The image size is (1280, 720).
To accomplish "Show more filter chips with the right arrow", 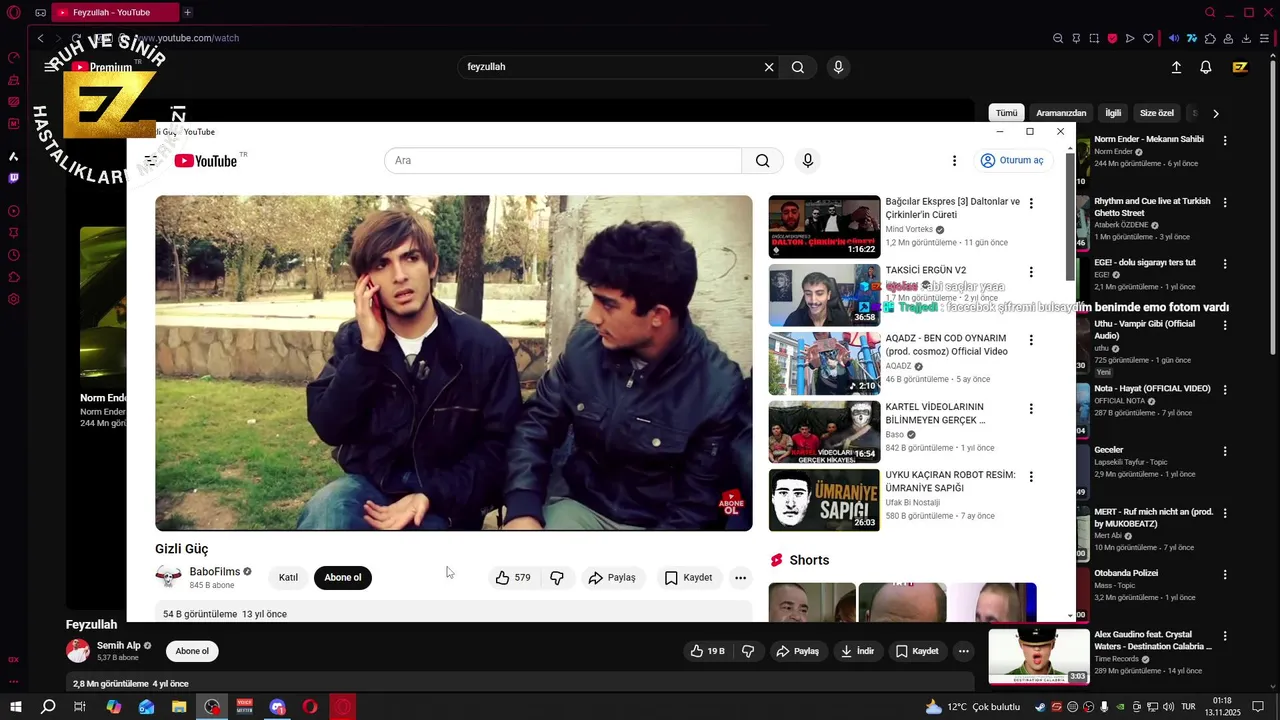I will (x=1216, y=114).
